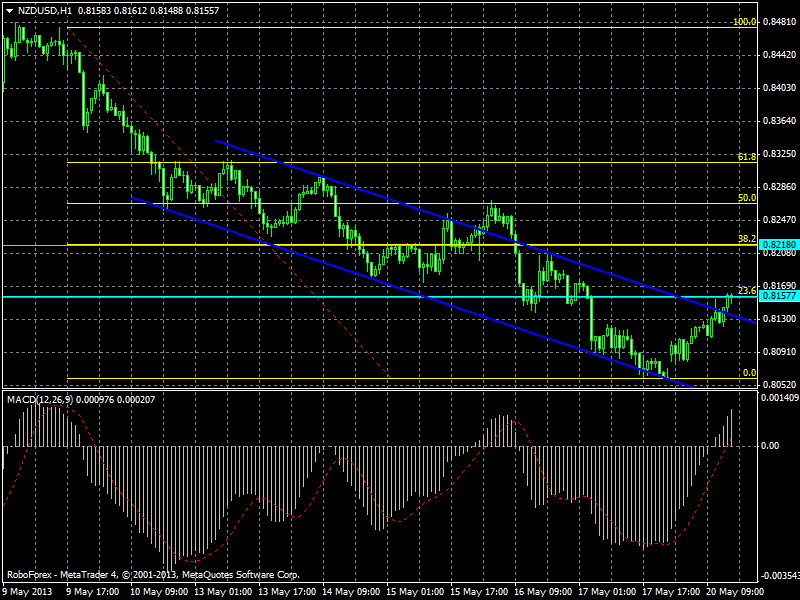The width and height of the screenshot is (800, 600).
Task: Click the NZDUSD,H1 chart title text
Action: pos(45,11)
